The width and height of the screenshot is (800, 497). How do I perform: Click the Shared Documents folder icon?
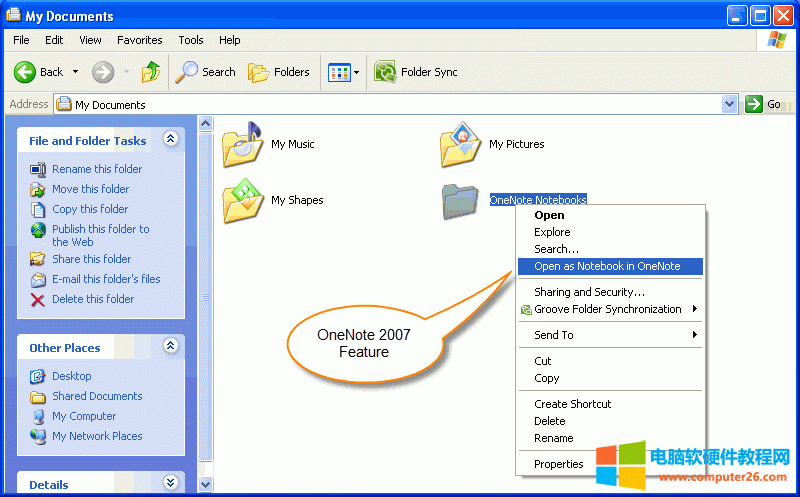tap(38, 397)
